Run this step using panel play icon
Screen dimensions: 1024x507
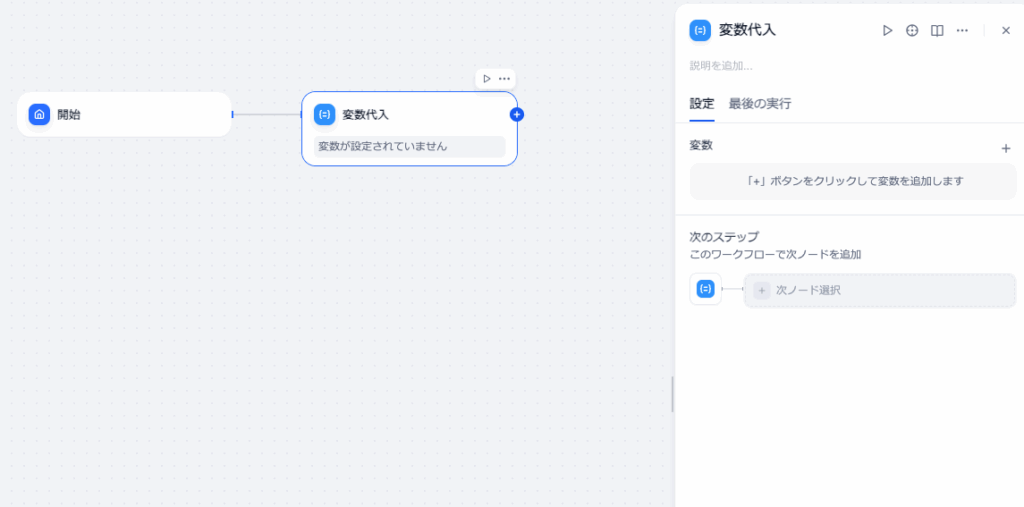(886, 31)
